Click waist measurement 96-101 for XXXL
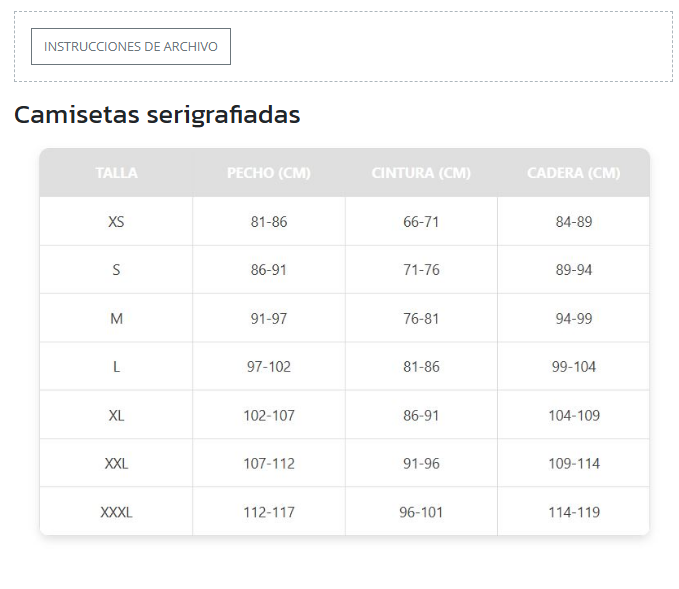Image resolution: width=679 pixels, height=589 pixels. (x=421, y=512)
